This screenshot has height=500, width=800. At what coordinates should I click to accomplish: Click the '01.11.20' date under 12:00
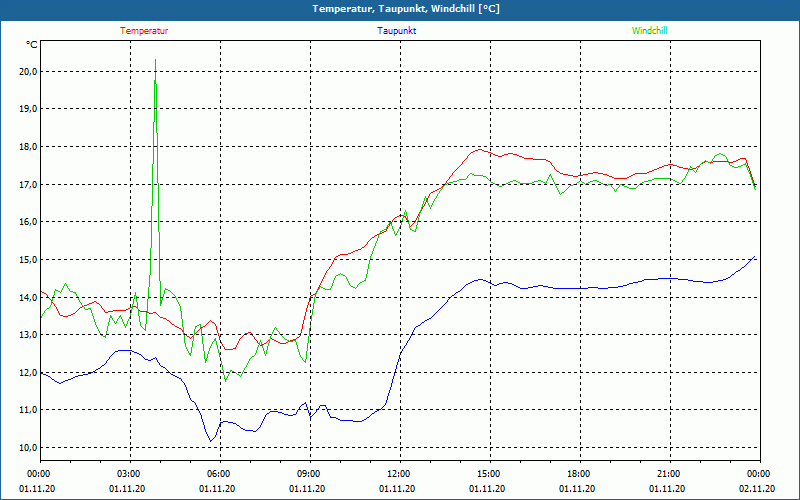[x=397, y=488]
